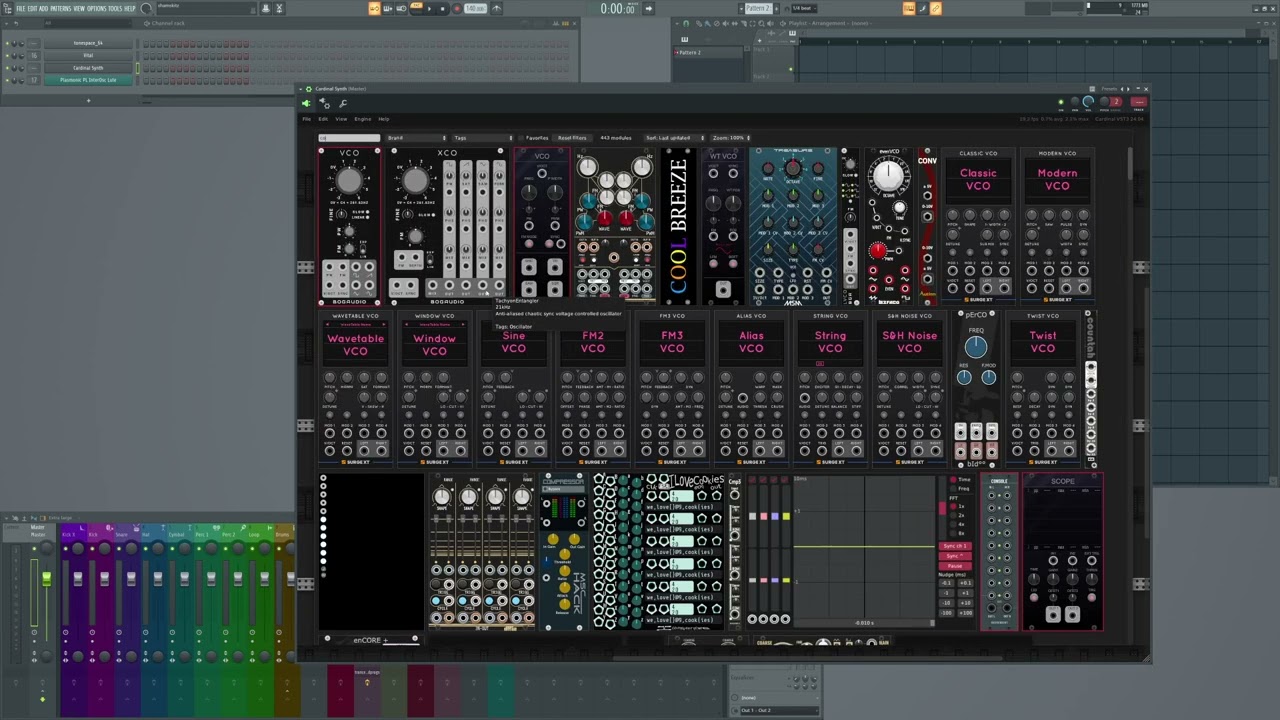This screenshot has height=720, width=1280.
Task: Open the FILE menu in FL Studio
Action: [x=20, y=8]
